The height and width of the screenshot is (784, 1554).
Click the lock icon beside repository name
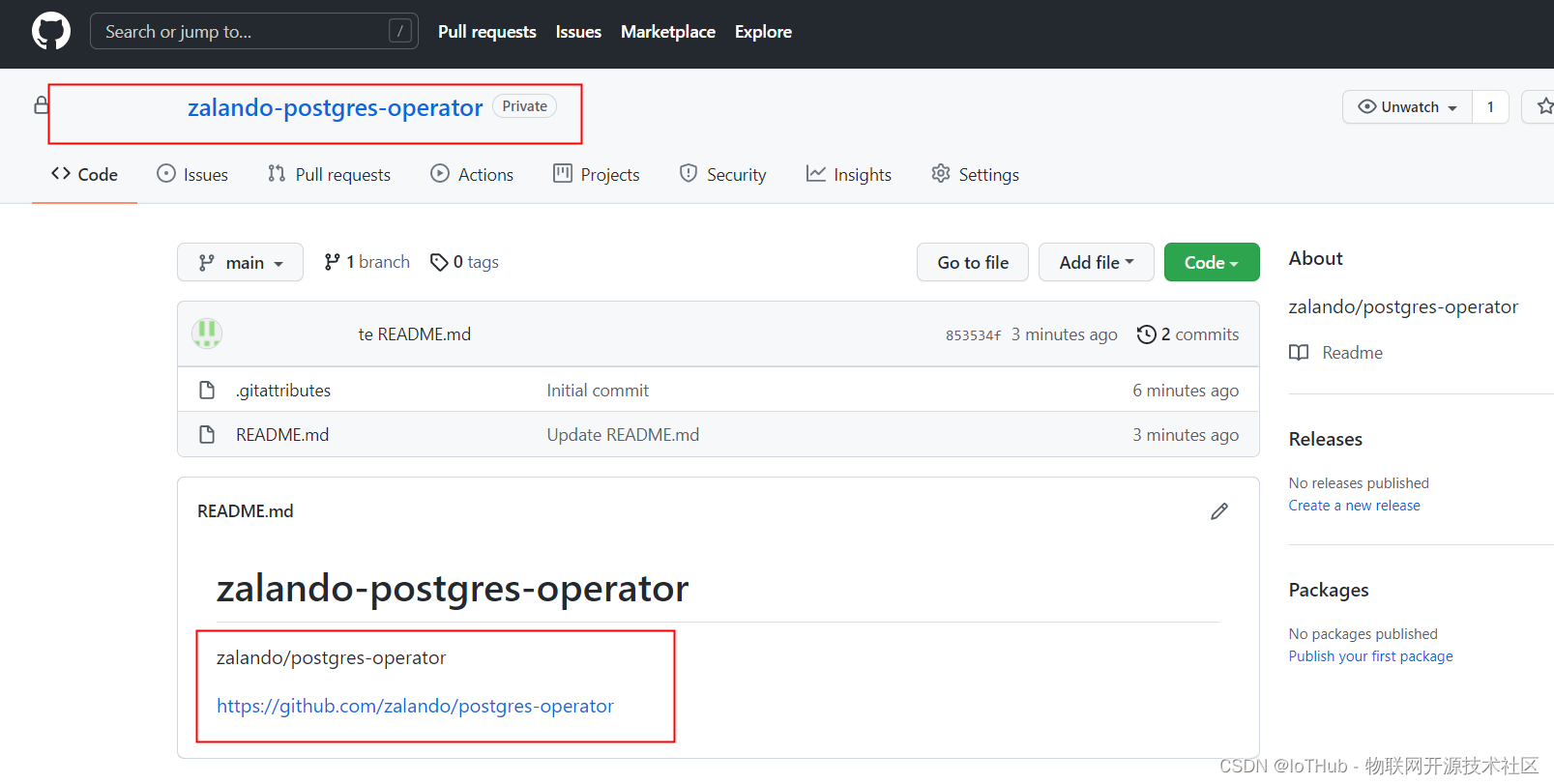click(42, 105)
